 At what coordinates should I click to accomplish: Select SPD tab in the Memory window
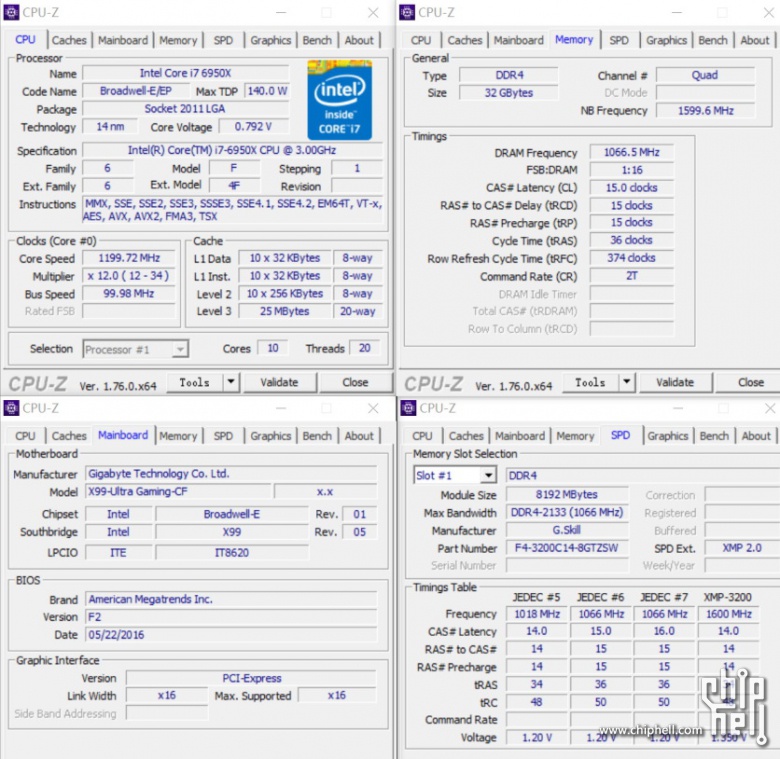(x=619, y=40)
